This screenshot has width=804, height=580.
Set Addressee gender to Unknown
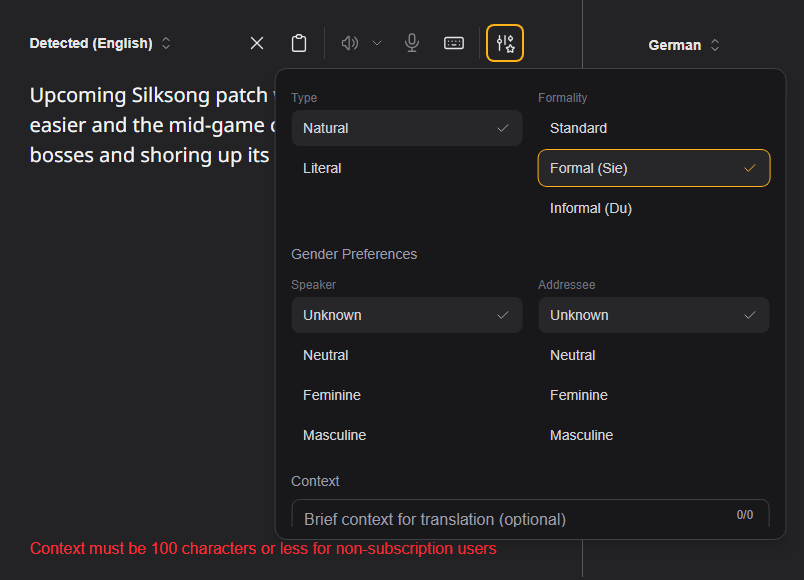[653, 315]
